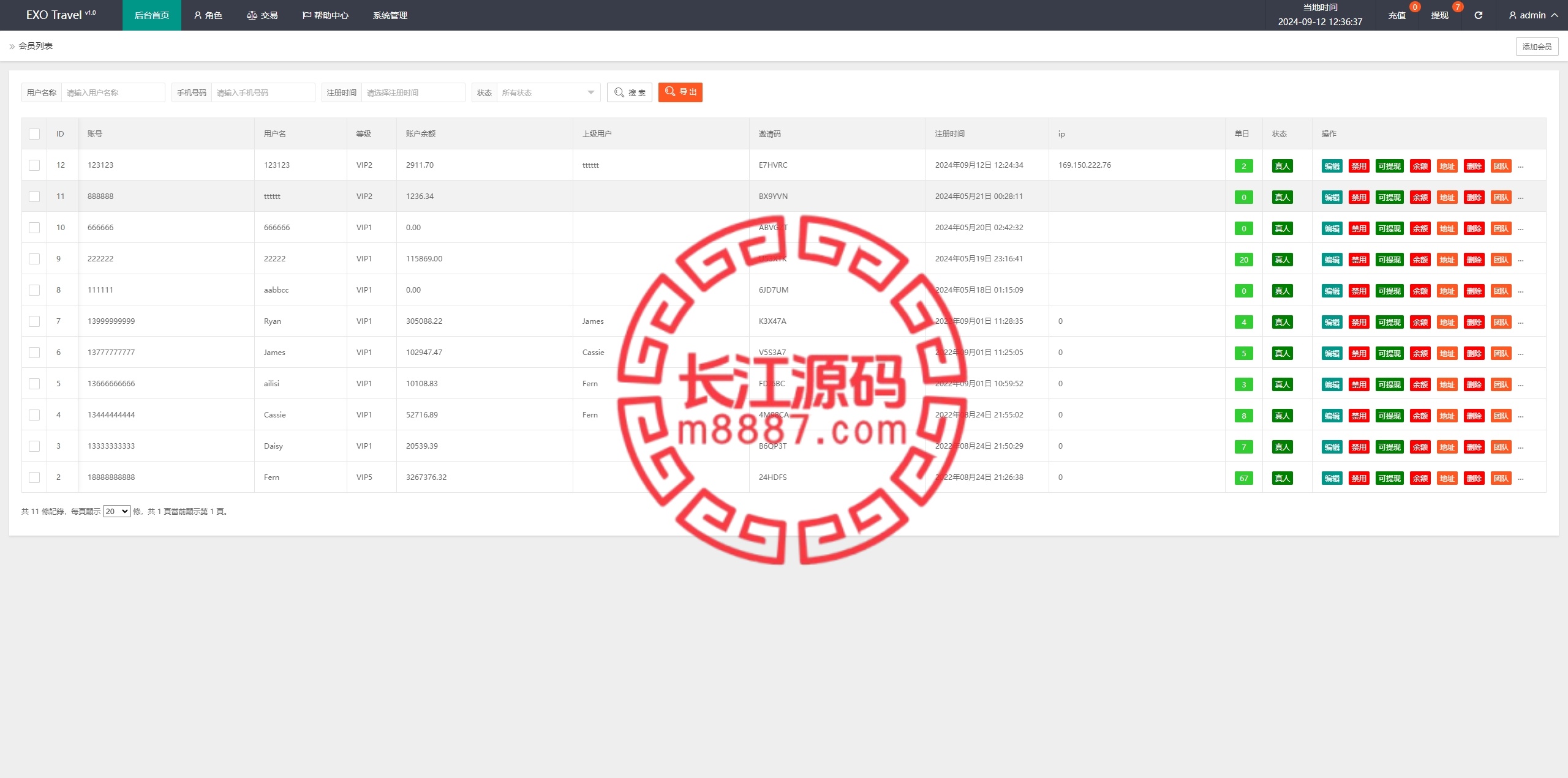Check the row checkbox for account 222222
This screenshot has height=778, width=1568.
click(x=34, y=259)
